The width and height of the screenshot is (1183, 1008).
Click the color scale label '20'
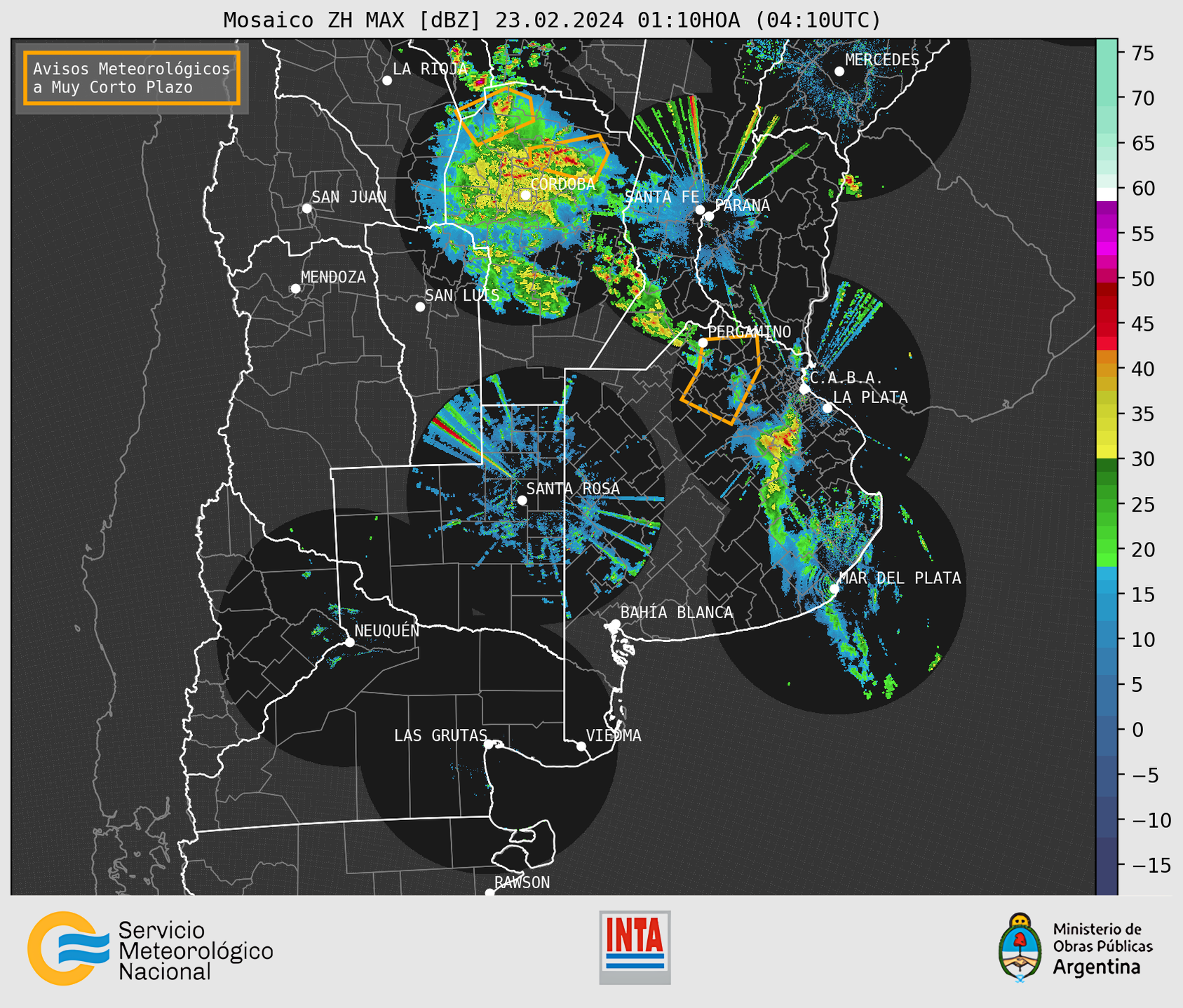pyautogui.click(x=1143, y=550)
